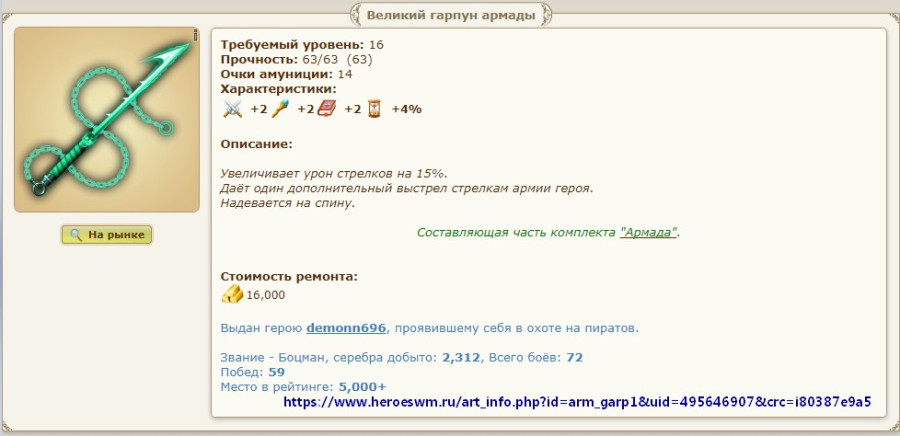Open the "Армада" set link
Screen dimensions: 900x436
[648, 233]
